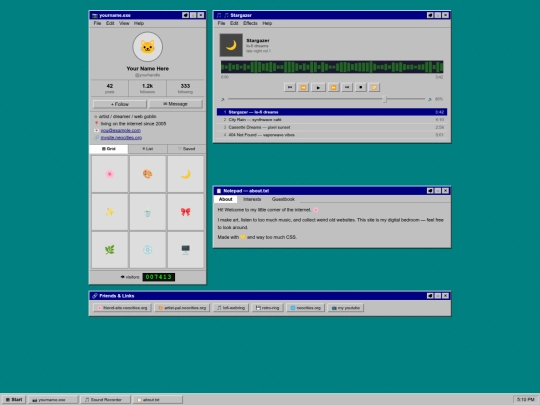Screen dimensions: 540x405
Task: Open the retro-ring link button
Action: [268, 308]
